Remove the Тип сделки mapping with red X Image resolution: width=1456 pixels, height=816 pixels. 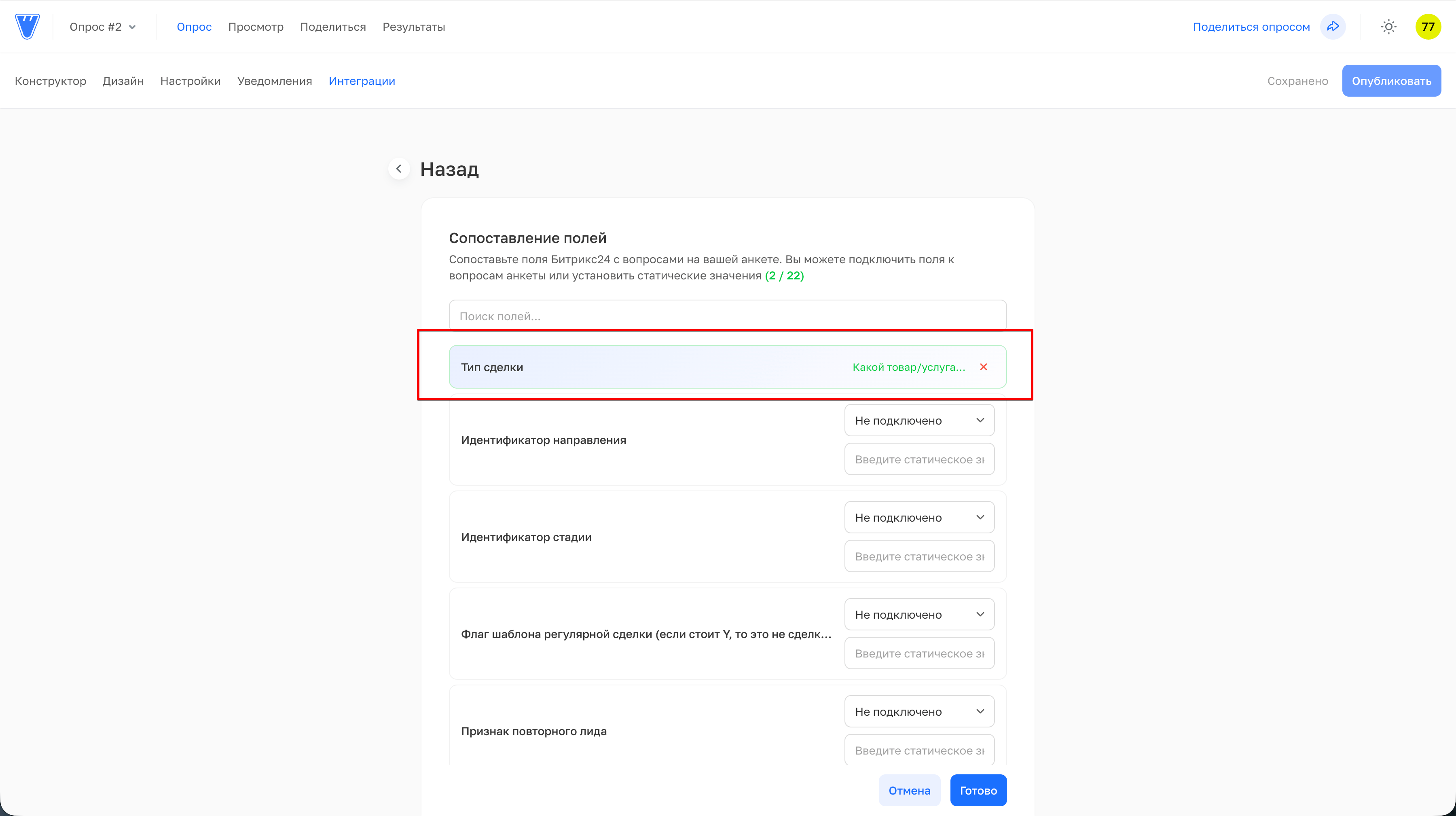click(x=984, y=367)
